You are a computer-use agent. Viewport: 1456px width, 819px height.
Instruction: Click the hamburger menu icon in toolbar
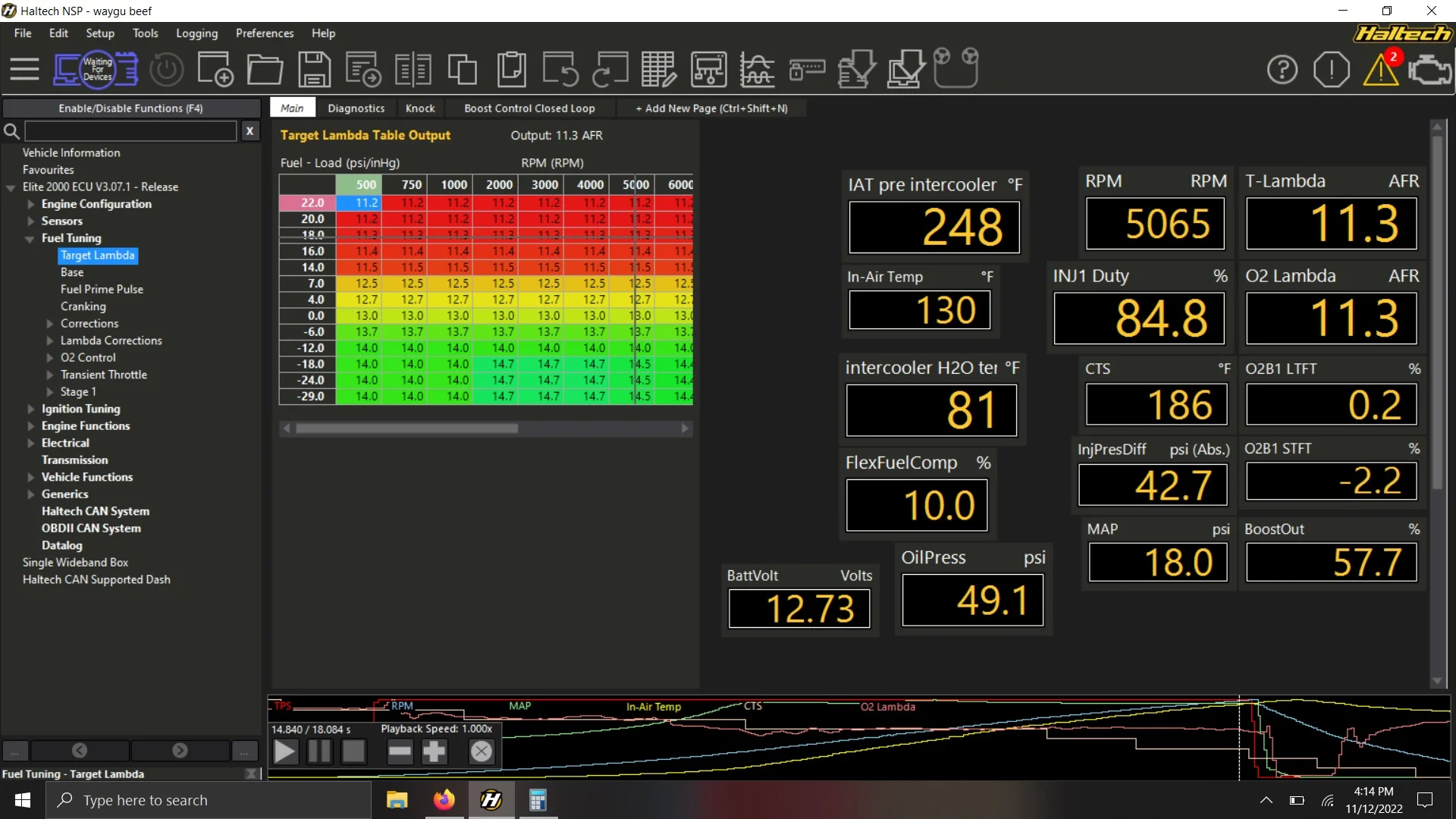point(24,70)
